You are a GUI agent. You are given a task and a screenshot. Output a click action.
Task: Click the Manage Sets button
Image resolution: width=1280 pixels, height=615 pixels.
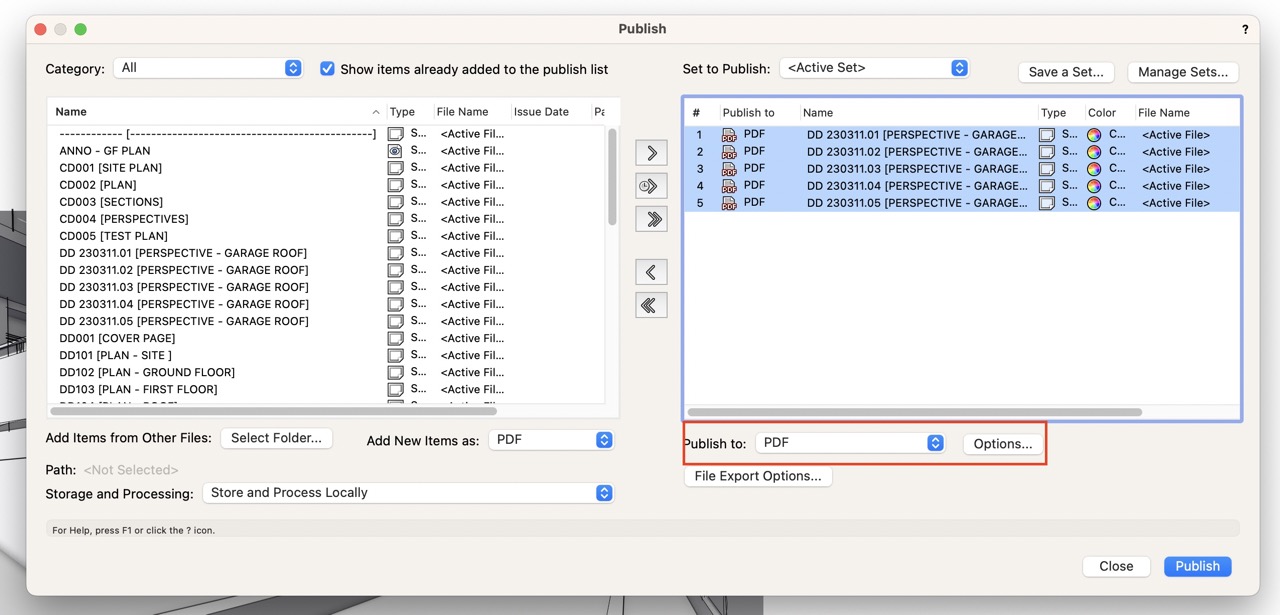(x=1183, y=72)
